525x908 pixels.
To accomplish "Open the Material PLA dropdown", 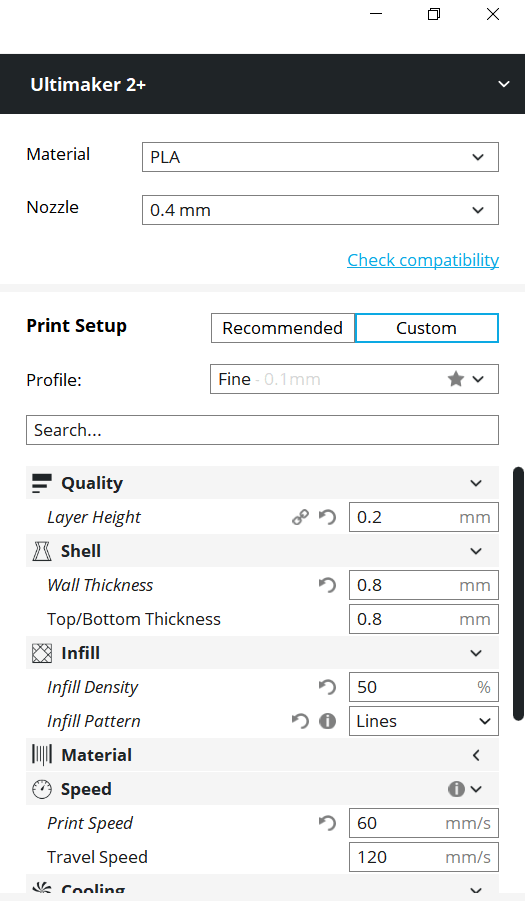I will [x=320, y=157].
